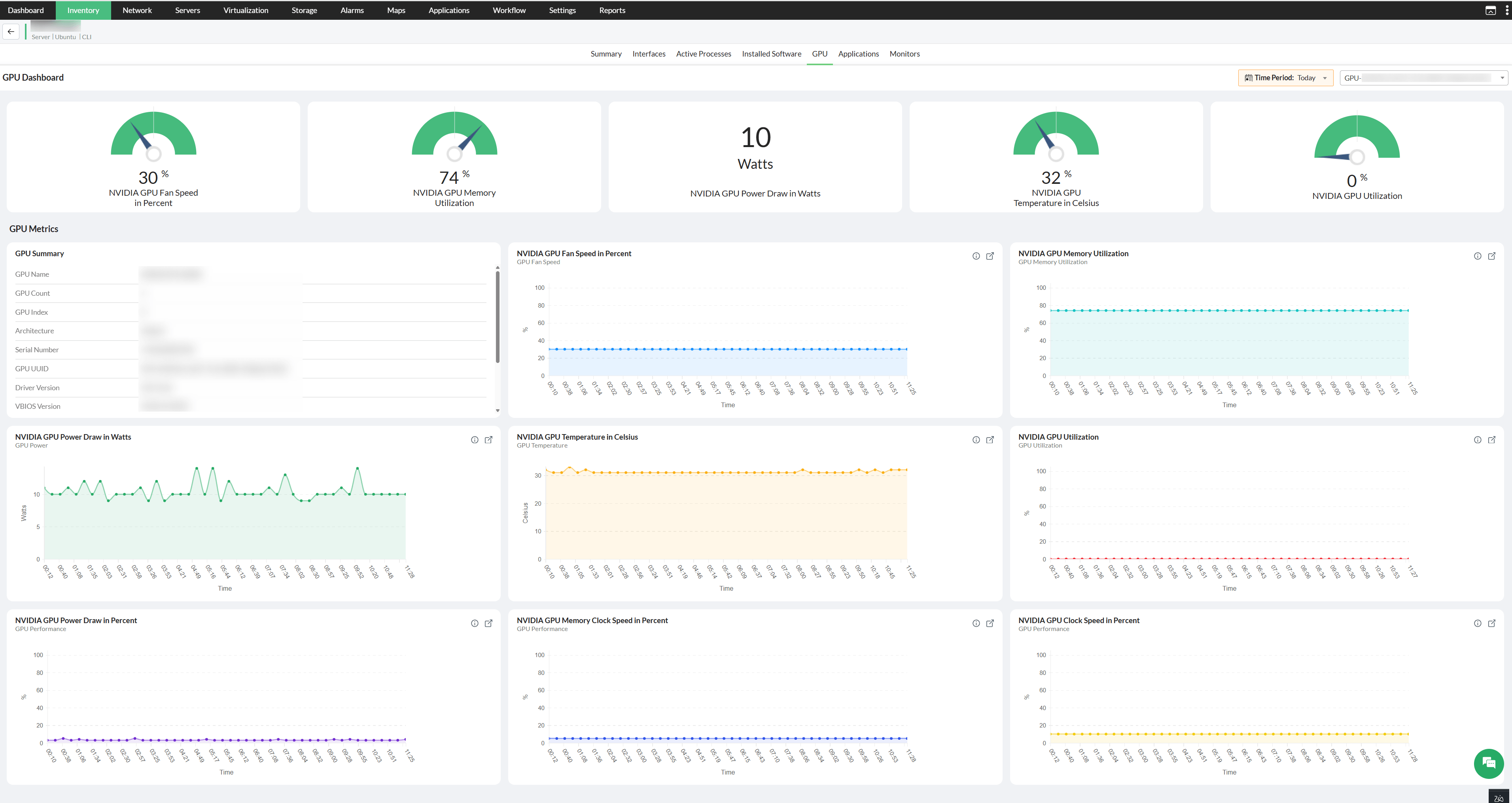Click the GPU Index row label

tap(31, 312)
